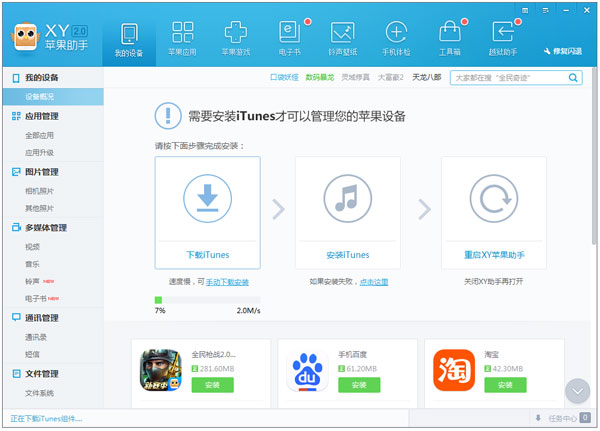The image size is (600, 431).
Task: Click the 下载iTunes step label
Action: [x=208, y=255]
